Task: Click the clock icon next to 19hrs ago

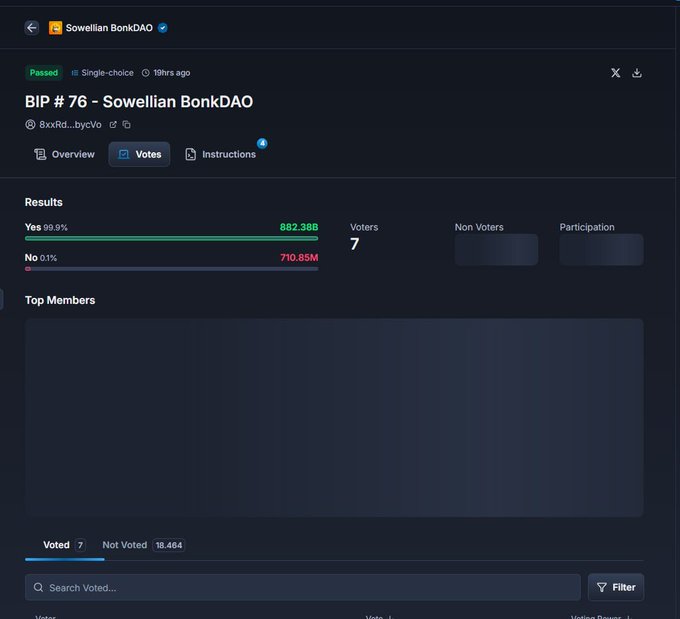Action: [146, 73]
